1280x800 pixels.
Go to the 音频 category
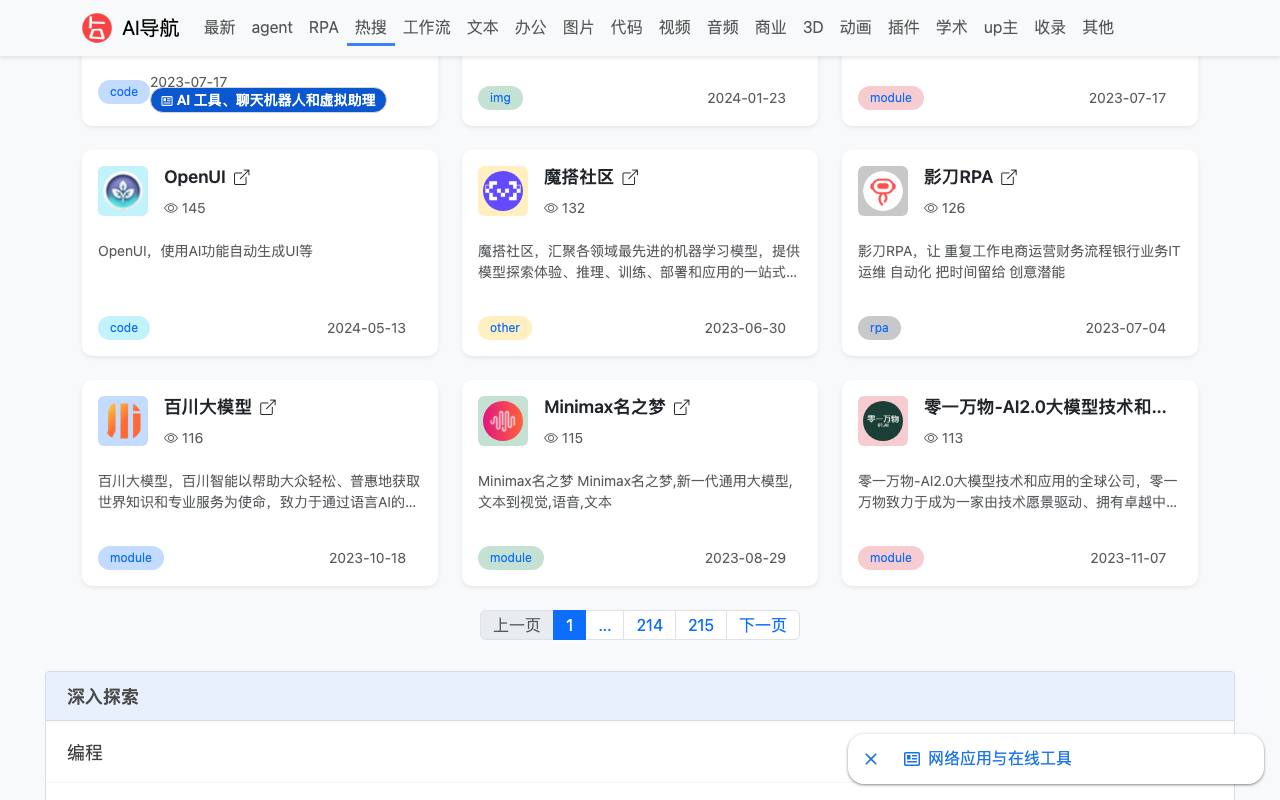click(723, 28)
